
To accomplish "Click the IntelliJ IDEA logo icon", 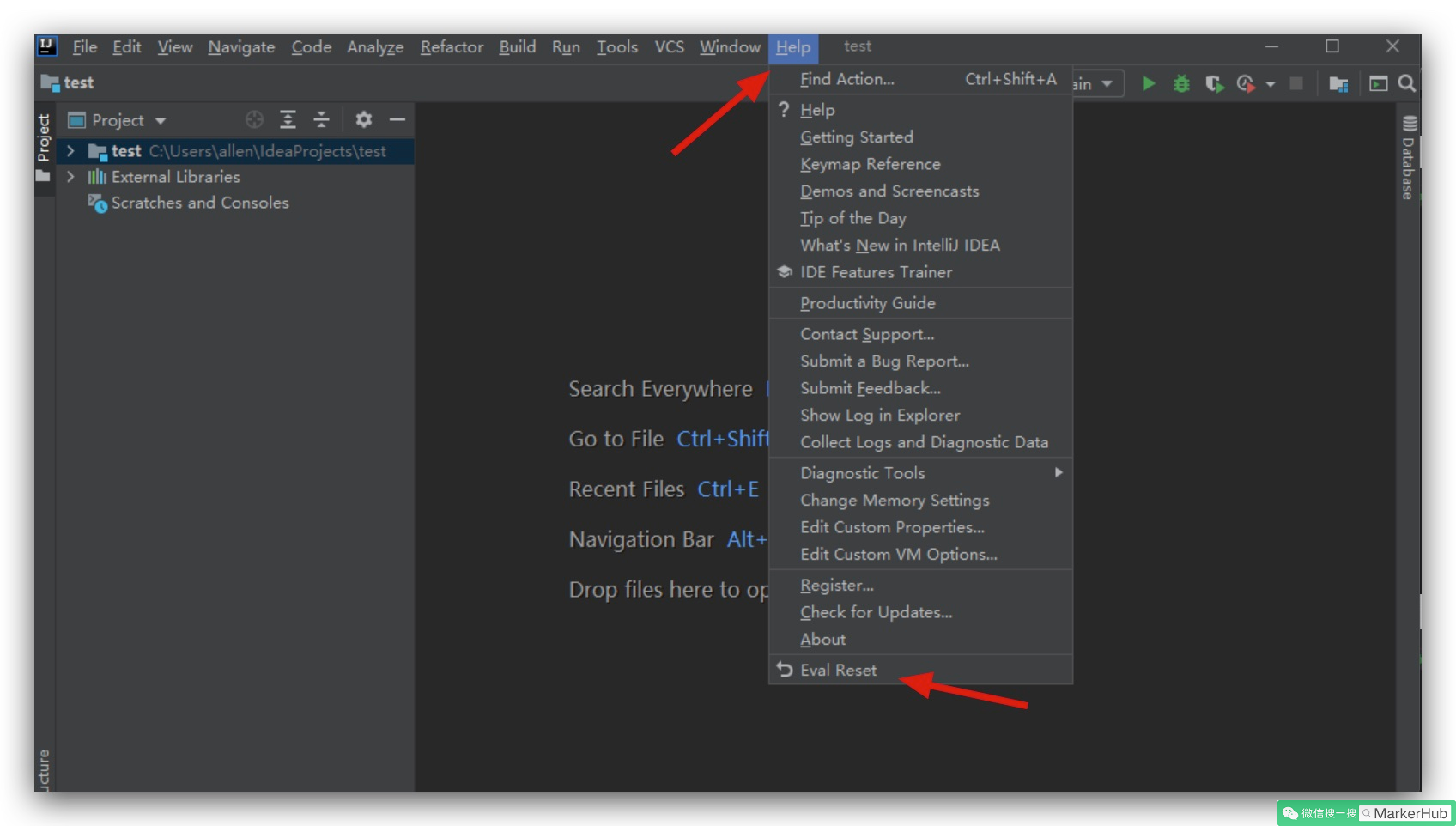I will pyautogui.click(x=47, y=46).
